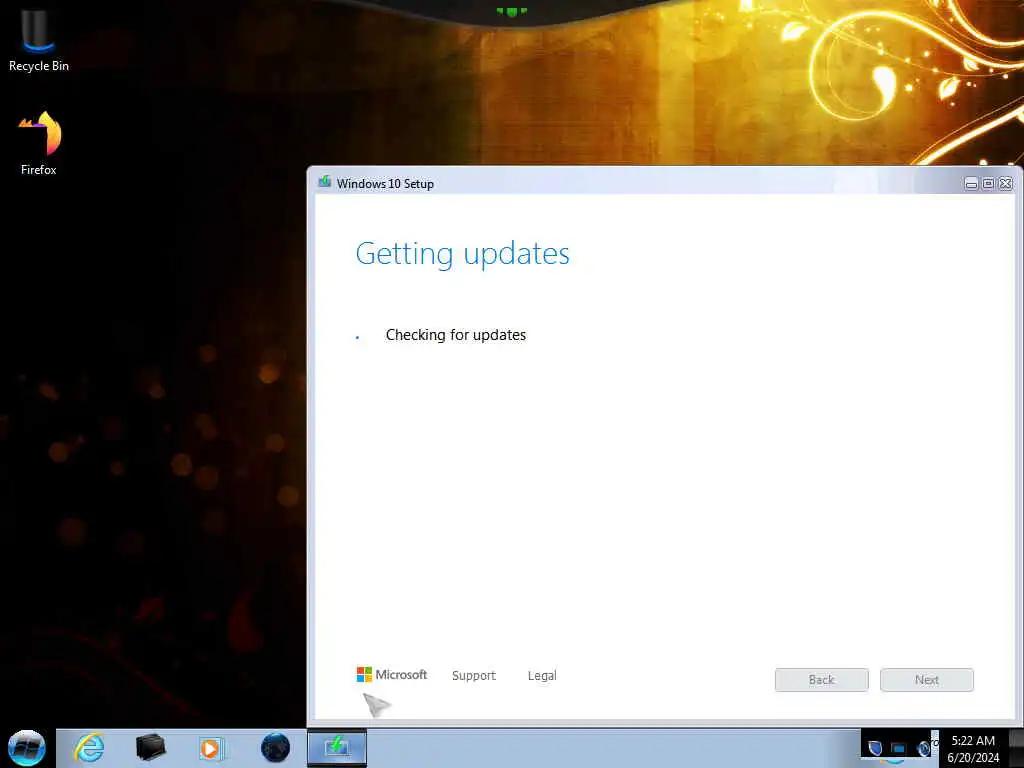Click the Windows 10 Setup title bar icon
Image resolution: width=1024 pixels, height=768 pixels.
(325, 182)
